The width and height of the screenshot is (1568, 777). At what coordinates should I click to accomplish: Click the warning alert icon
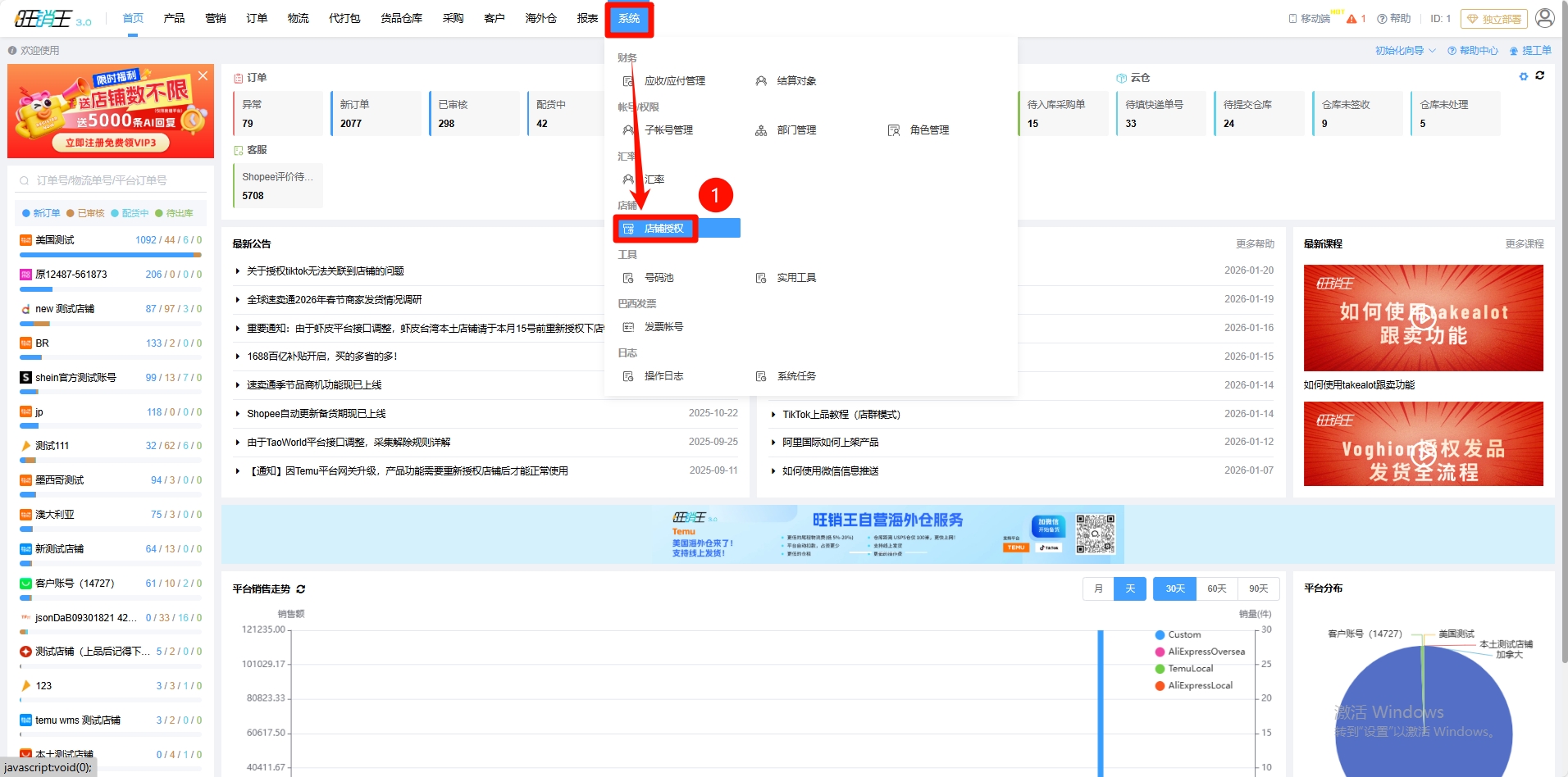(x=1351, y=19)
